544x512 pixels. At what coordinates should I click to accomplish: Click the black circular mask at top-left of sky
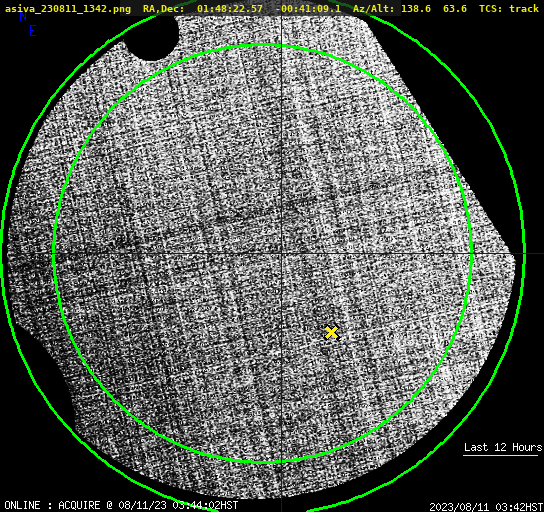coord(152,37)
